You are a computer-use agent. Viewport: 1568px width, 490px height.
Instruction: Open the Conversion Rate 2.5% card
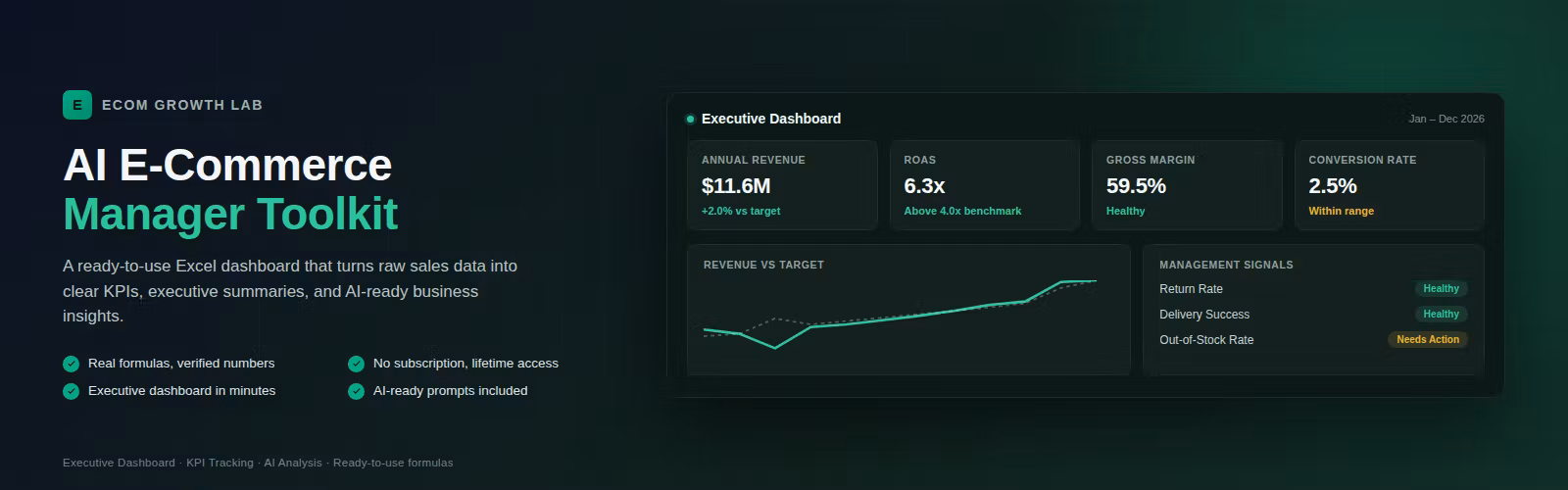[1390, 185]
